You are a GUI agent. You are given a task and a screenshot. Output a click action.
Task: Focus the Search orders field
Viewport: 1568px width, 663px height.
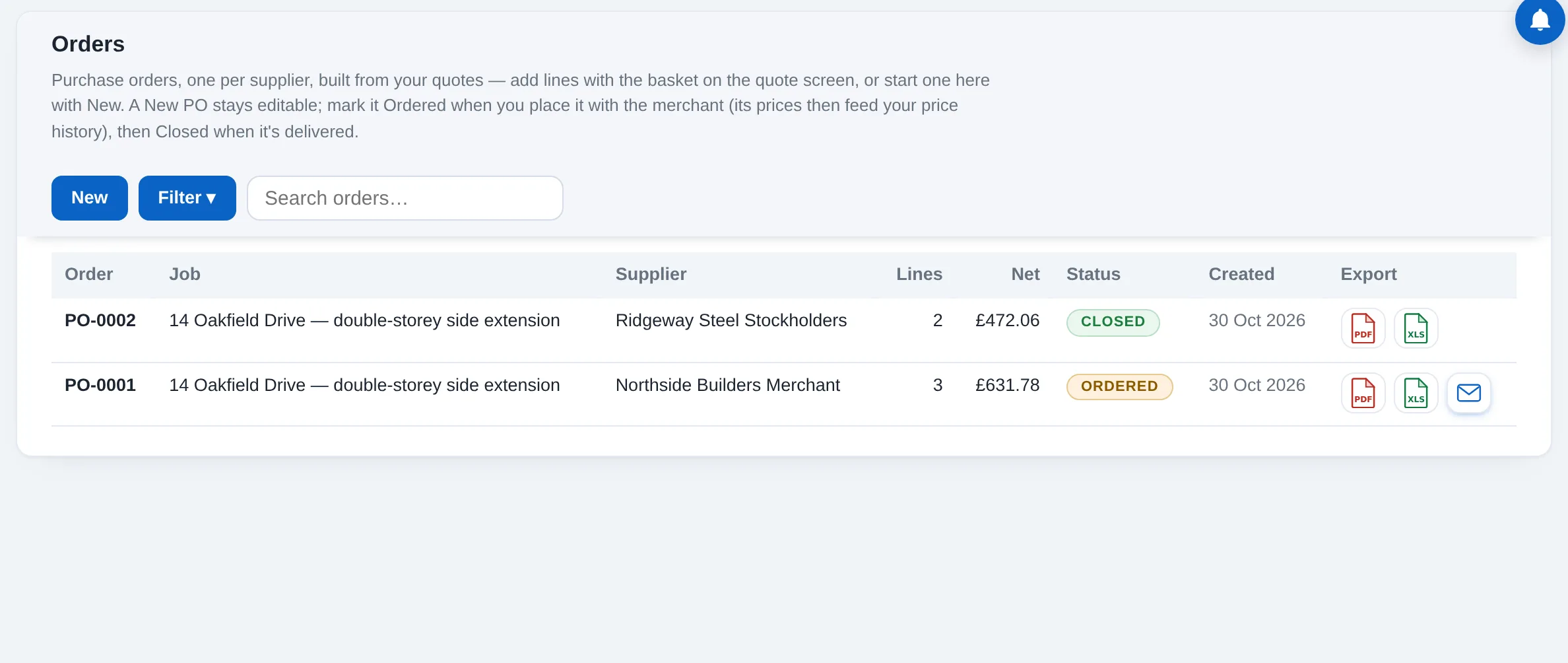(405, 197)
